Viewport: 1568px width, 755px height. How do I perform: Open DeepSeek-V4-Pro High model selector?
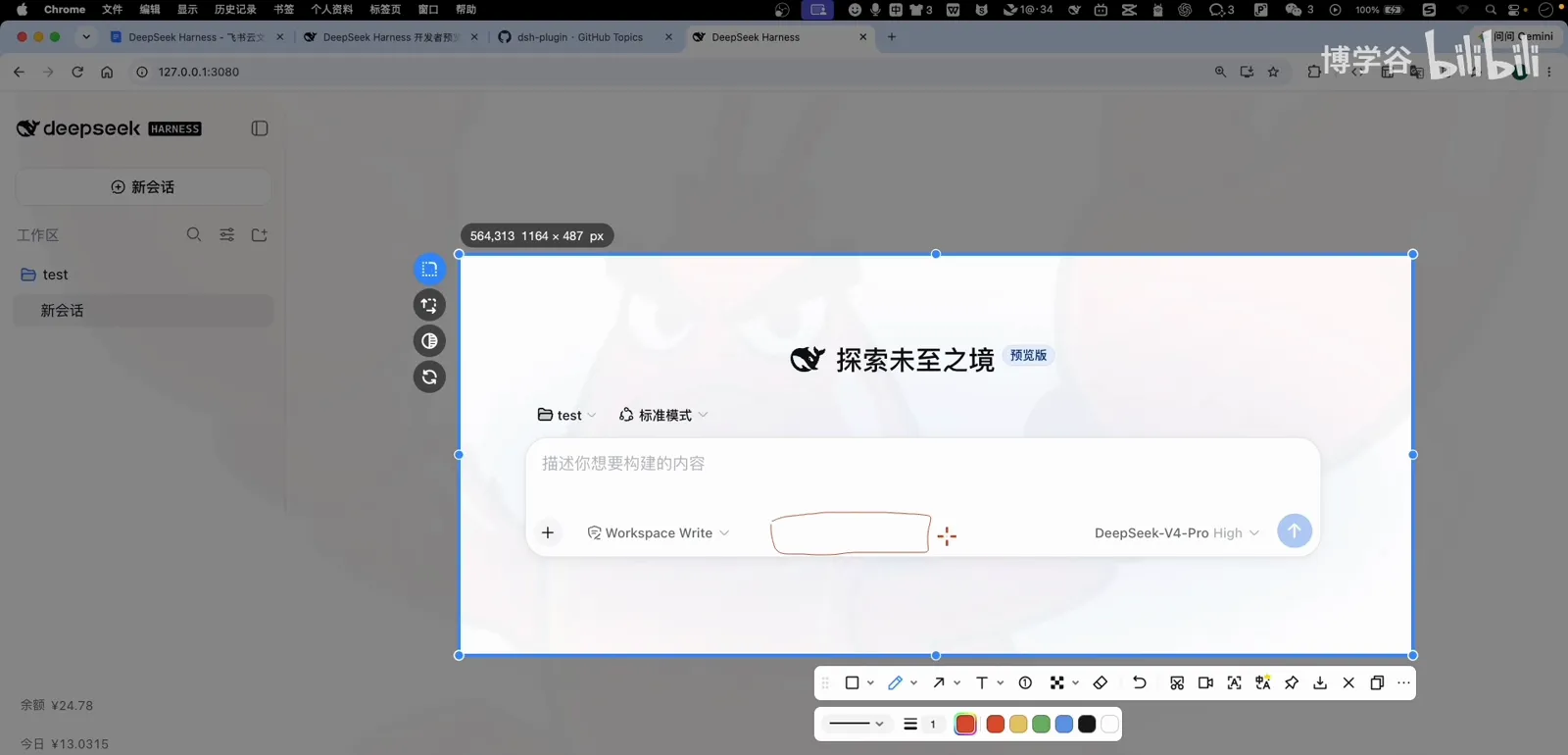(1177, 532)
